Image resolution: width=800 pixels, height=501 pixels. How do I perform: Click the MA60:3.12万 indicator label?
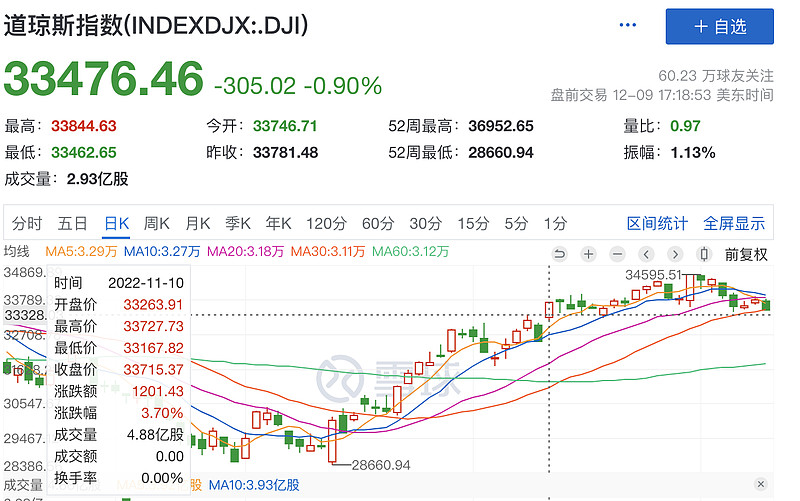tap(410, 252)
